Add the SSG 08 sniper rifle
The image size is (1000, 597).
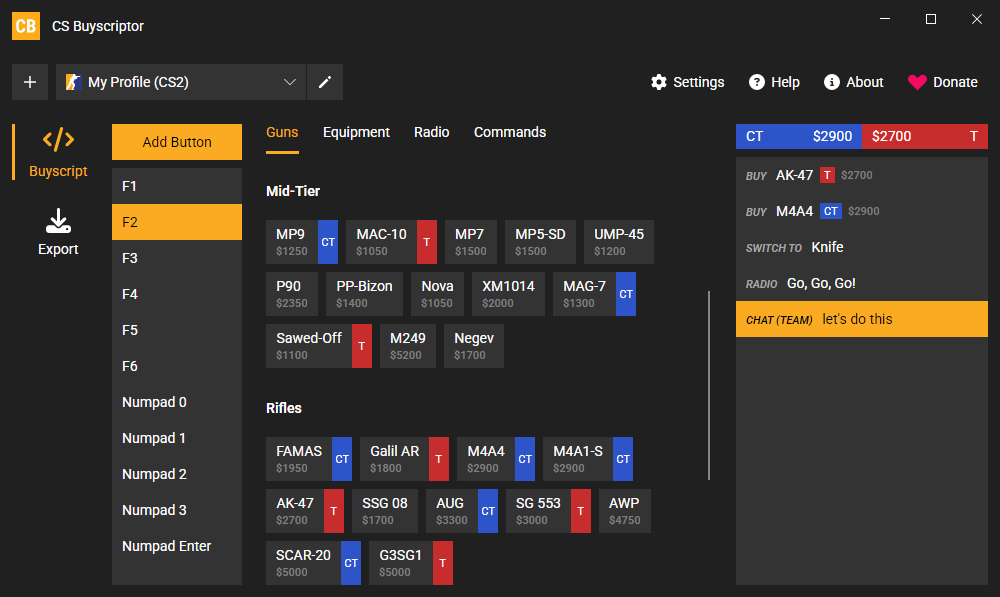[x=385, y=511]
